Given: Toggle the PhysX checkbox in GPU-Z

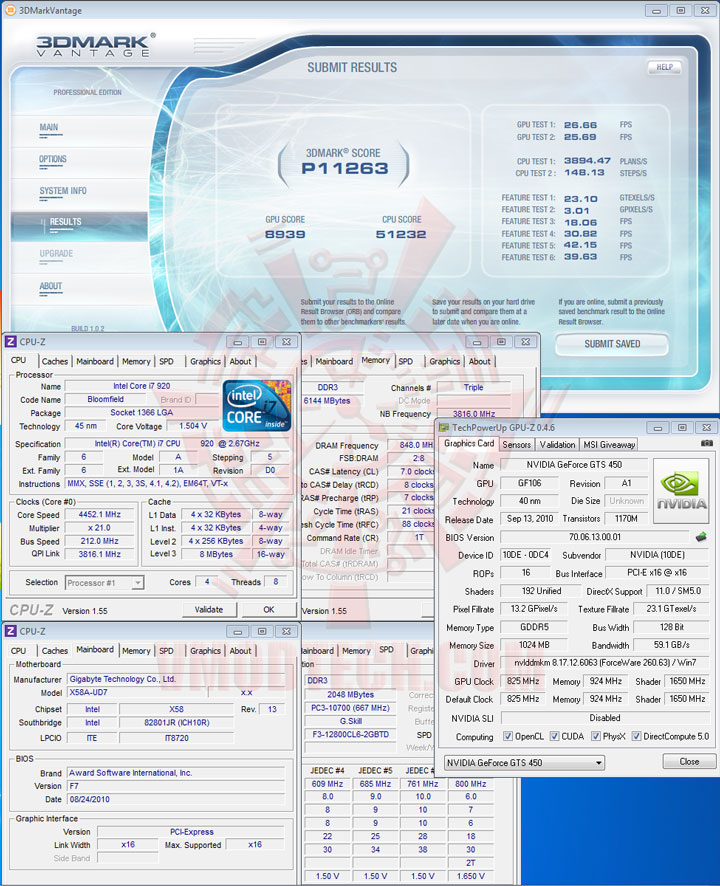Looking at the screenshot, I should click(x=596, y=736).
